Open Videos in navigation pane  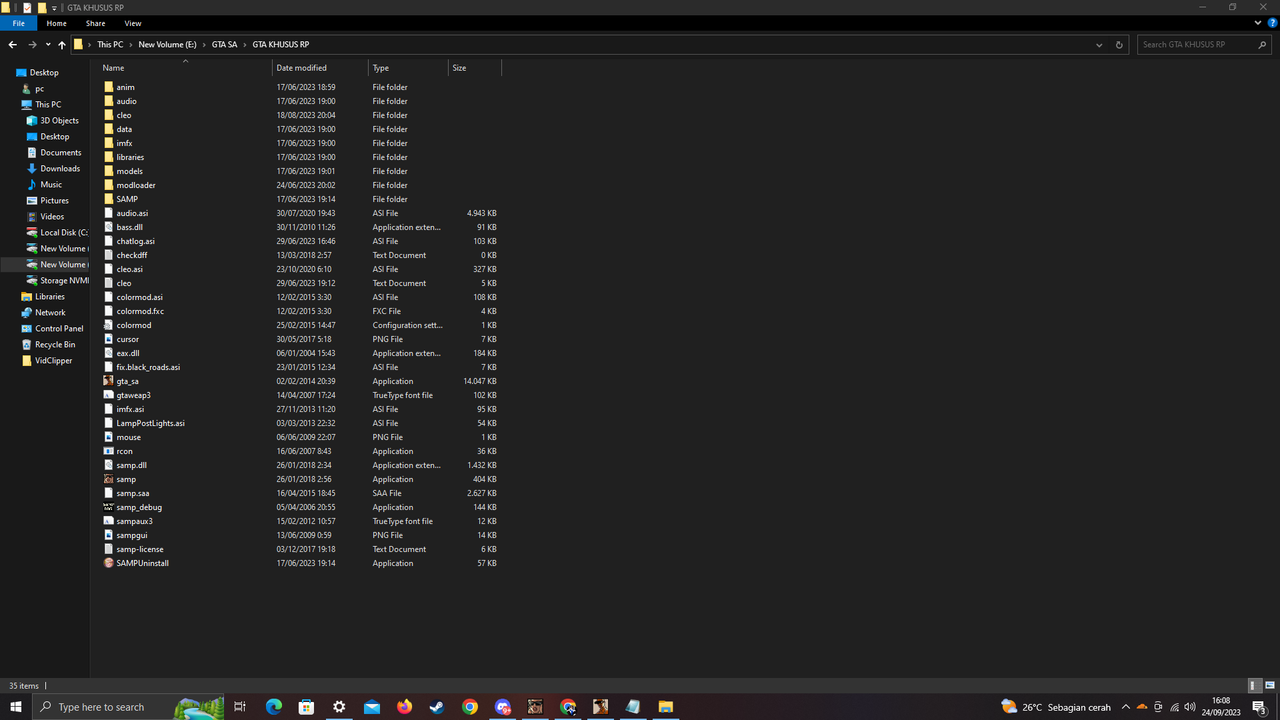coord(52,217)
